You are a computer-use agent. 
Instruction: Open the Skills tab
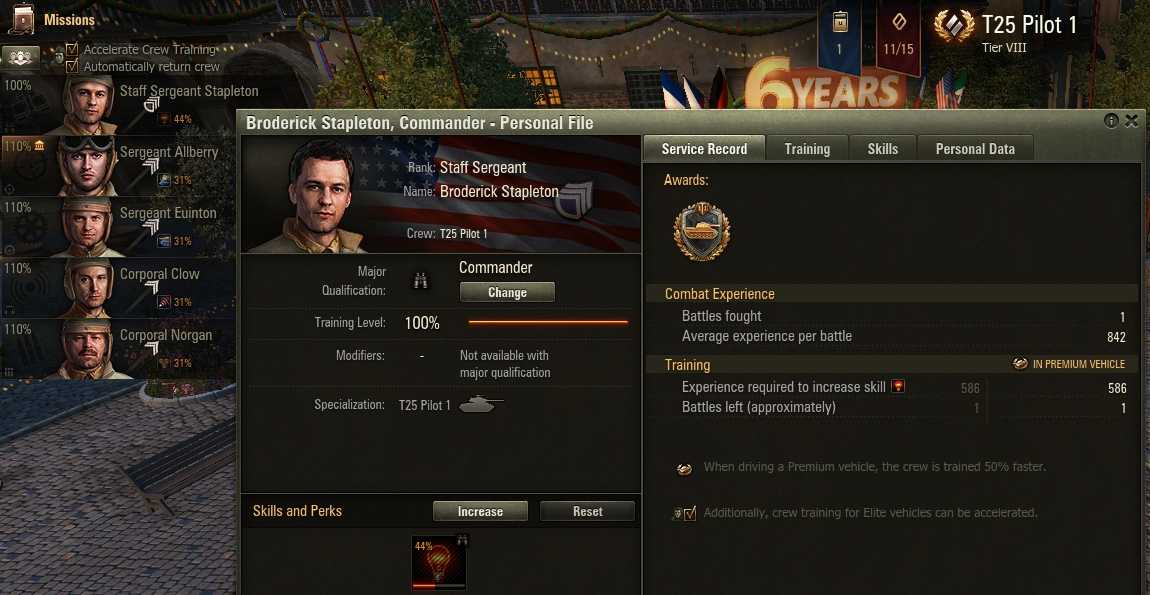pyautogui.click(x=882, y=148)
